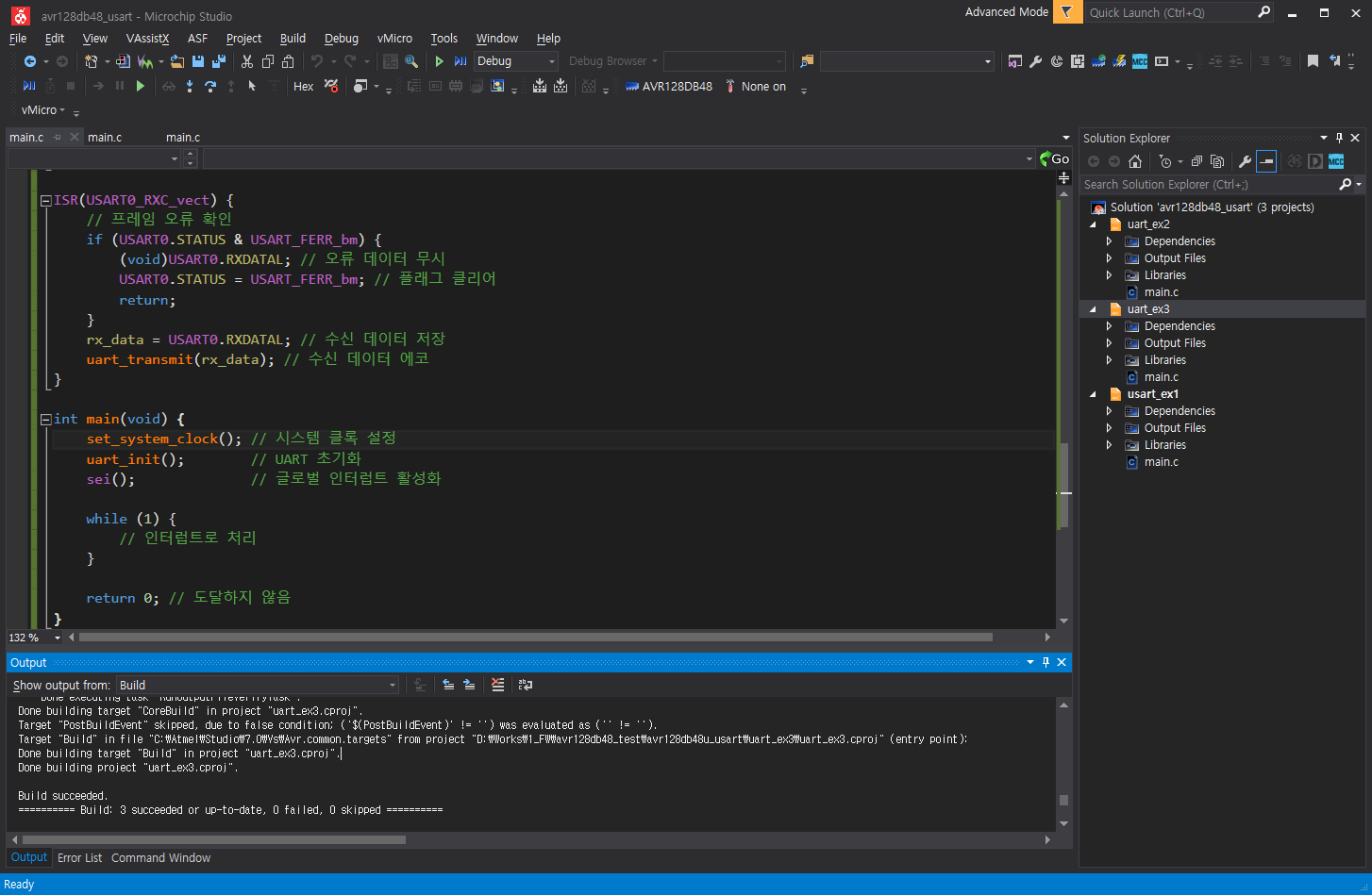Screen dimensions: 1372x895
Task: Click Solution Explorer Properties wrench icon
Action: click(x=1245, y=161)
